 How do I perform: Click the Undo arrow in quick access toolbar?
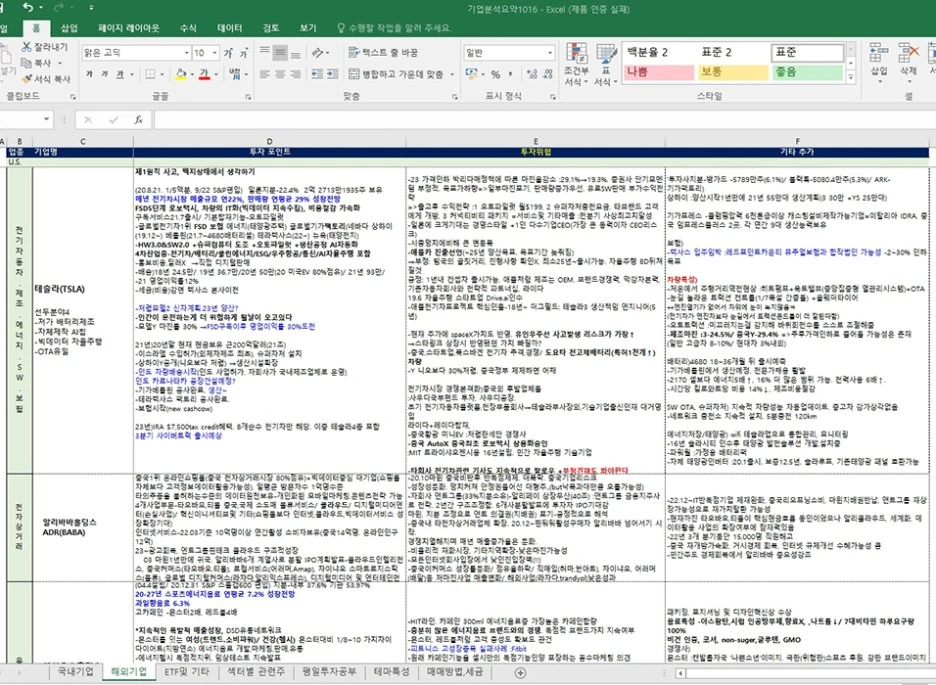[28, 8]
